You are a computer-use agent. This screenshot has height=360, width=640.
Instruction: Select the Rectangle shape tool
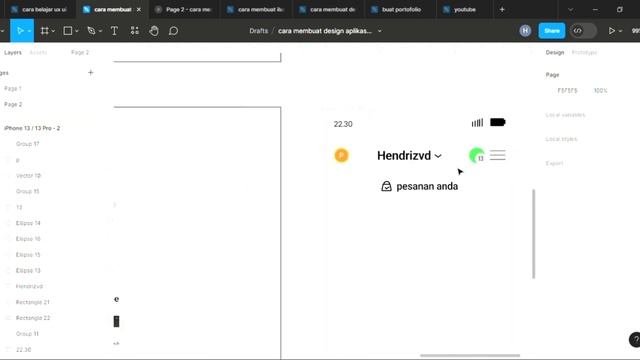68,31
